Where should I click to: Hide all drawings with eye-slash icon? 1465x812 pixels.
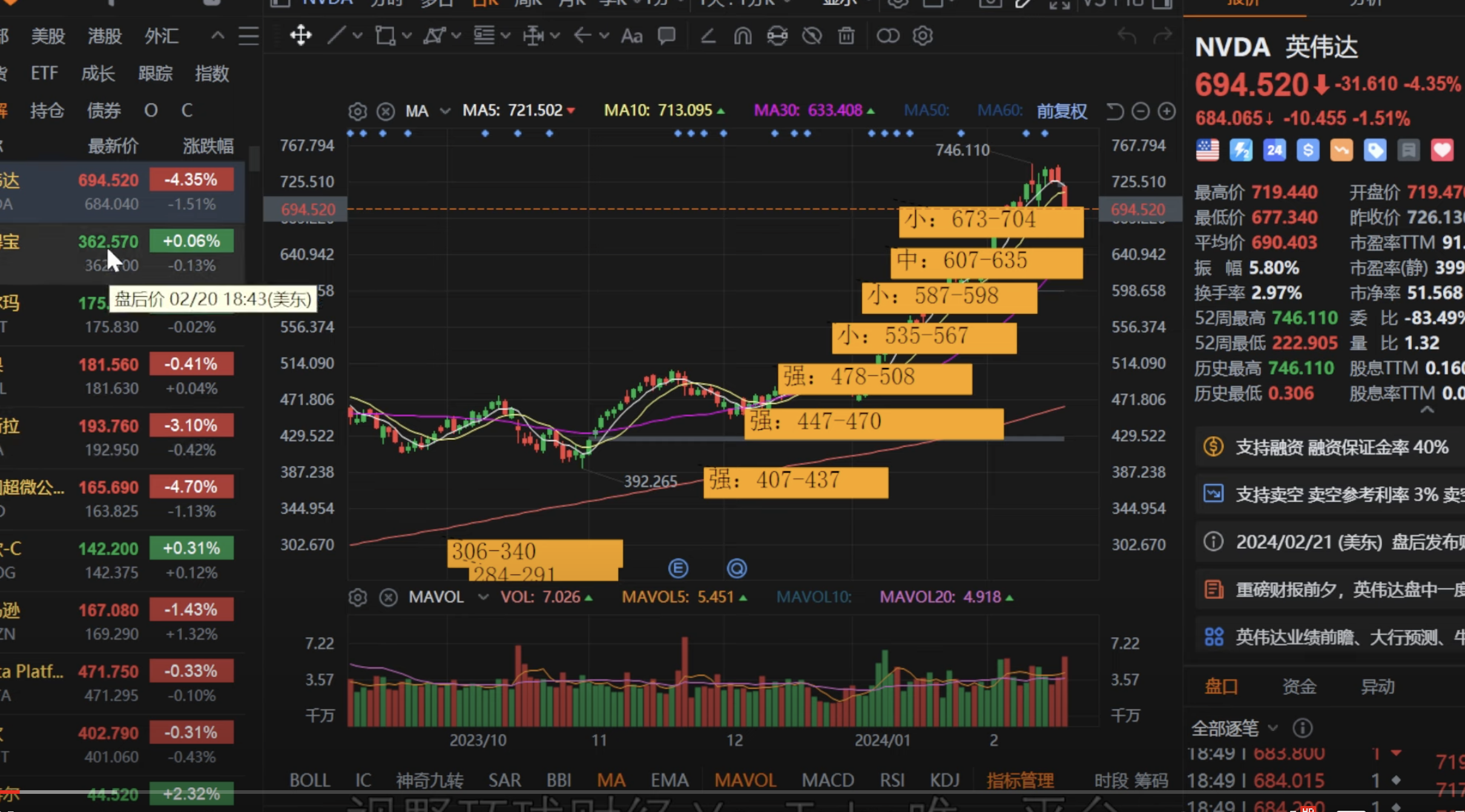812,36
